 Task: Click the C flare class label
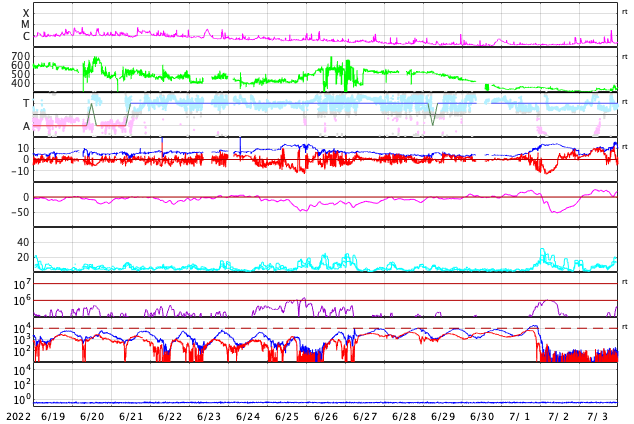(26, 36)
